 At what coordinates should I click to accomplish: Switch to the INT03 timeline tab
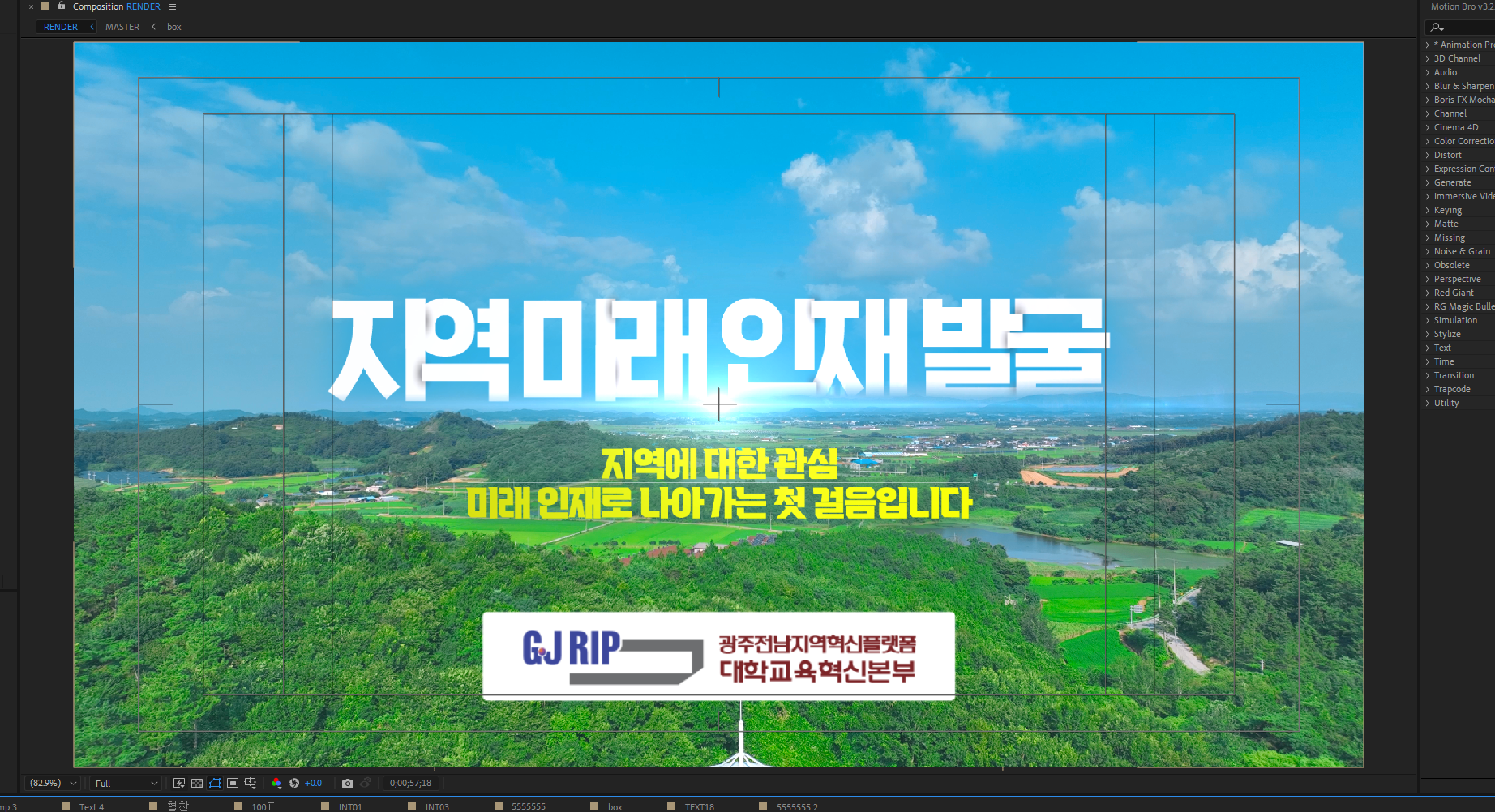pos(437,806)
